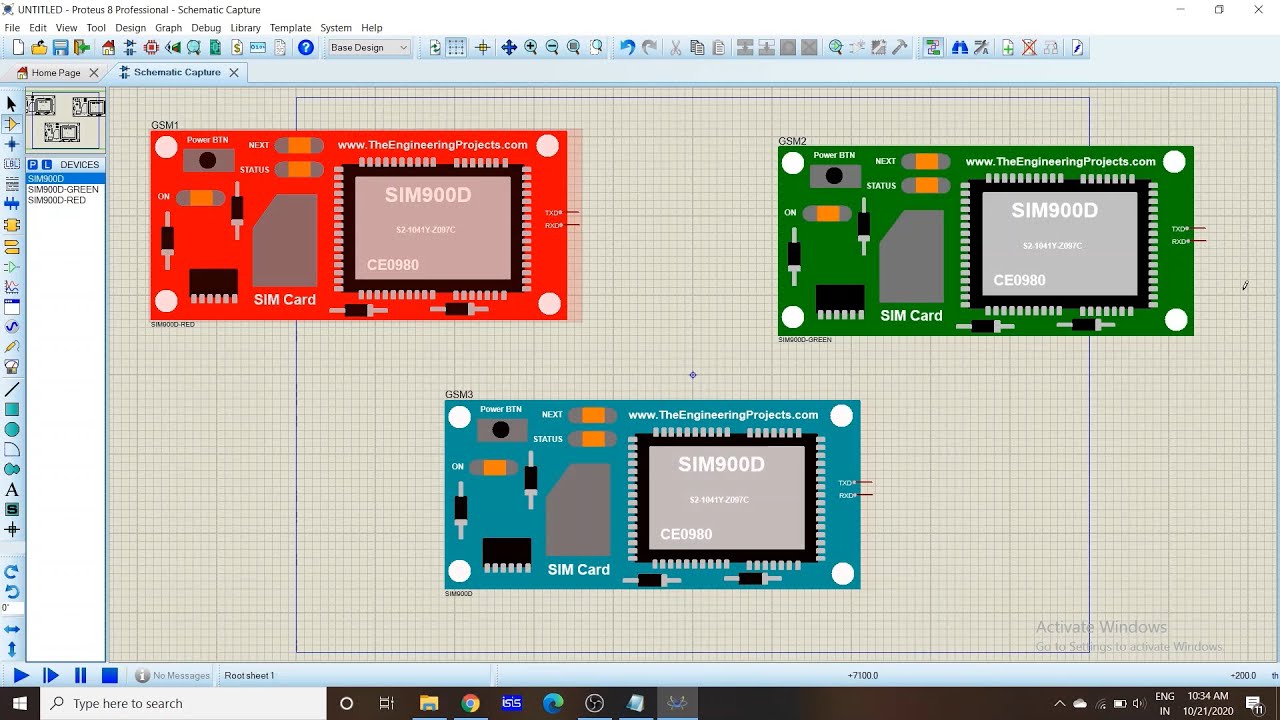Click the L library manage button
Image resolution: width=1280 pixels, height=720 pixels.
[x=47, y=165]
